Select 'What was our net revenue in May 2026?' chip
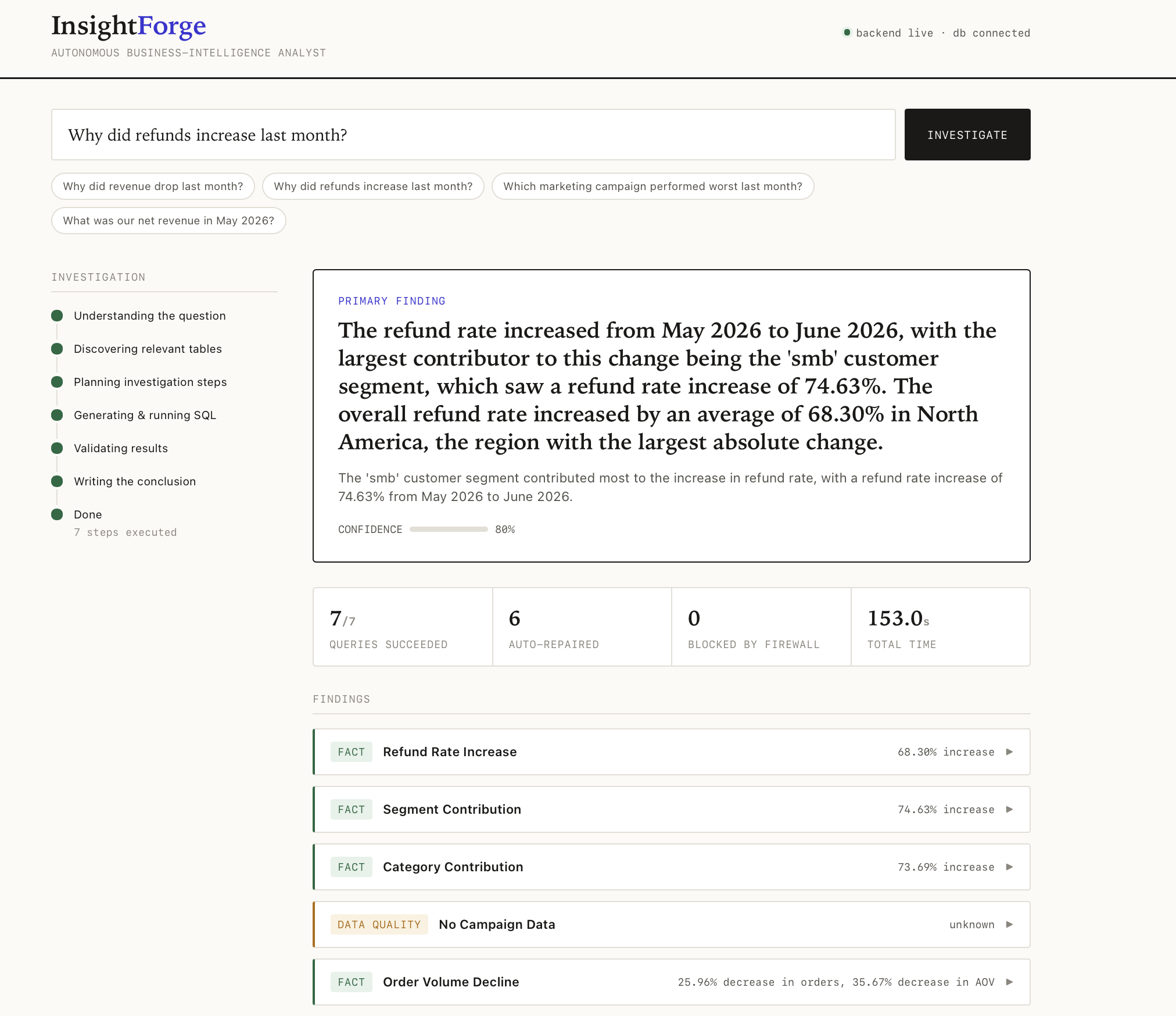Image resolution: width=1176 pixels, height=1016 pixels. (x=168, y=220)
